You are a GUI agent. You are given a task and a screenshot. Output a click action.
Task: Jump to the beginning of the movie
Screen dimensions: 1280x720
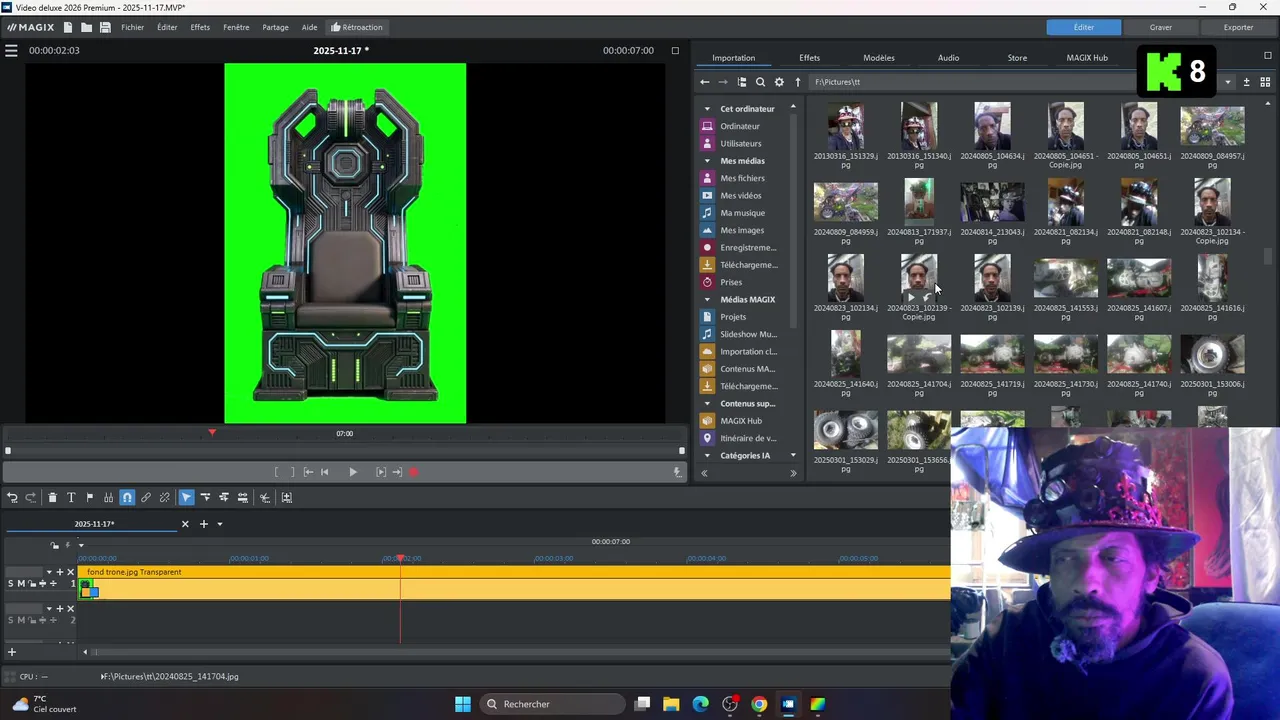point(324,472)
